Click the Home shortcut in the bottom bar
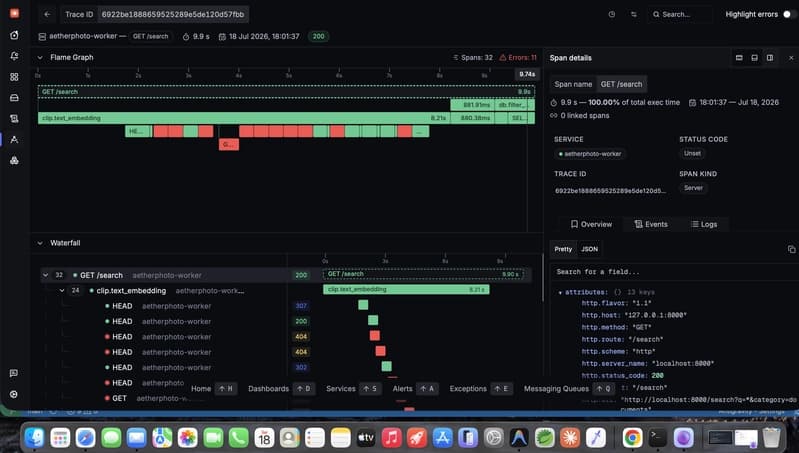The width and height of the screenshot is (799, 453). (x=214, y=389)
